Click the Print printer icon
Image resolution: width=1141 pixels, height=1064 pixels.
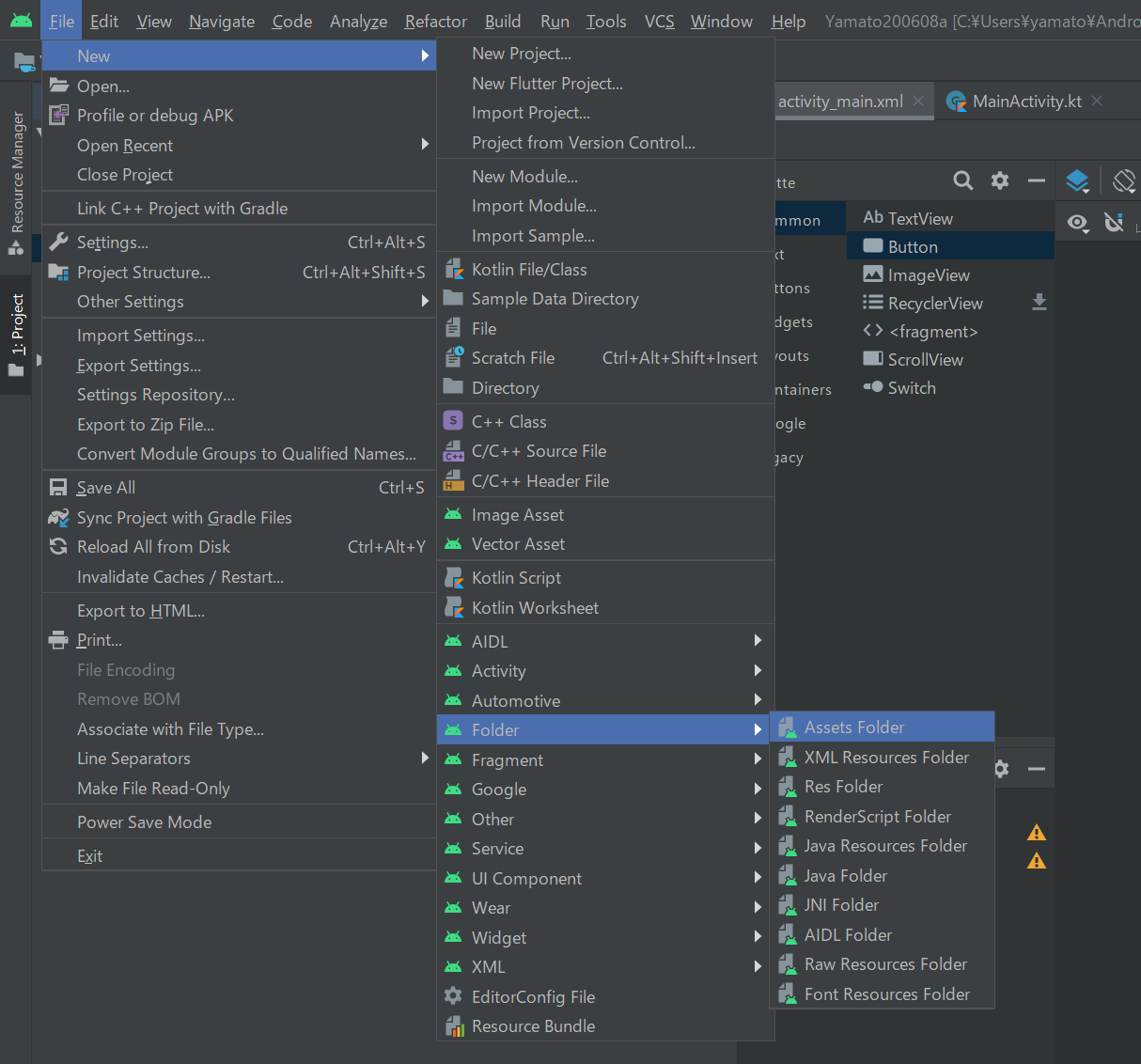(x=58, y=640)
